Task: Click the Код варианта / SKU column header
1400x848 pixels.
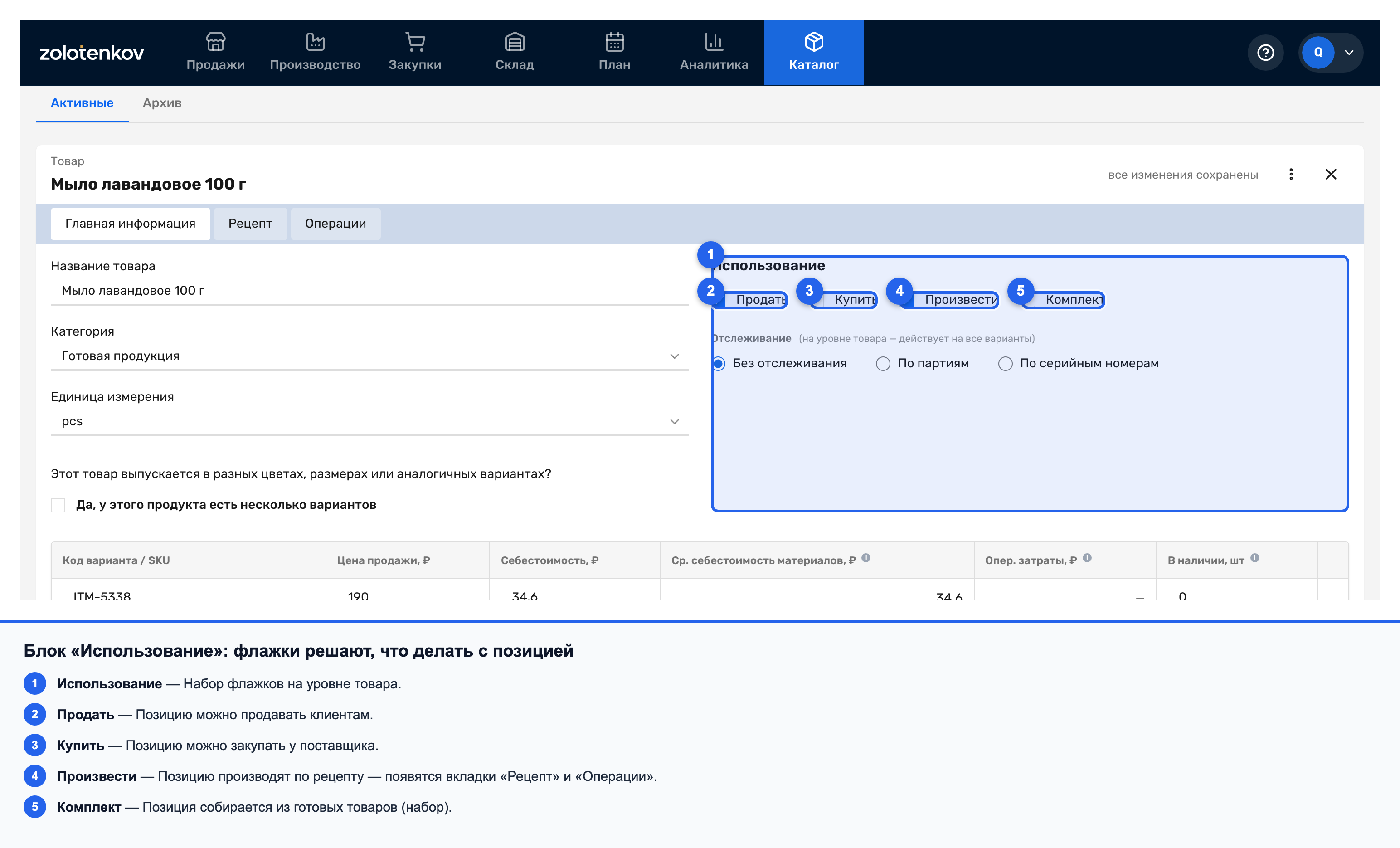Action: coord(188,560)
